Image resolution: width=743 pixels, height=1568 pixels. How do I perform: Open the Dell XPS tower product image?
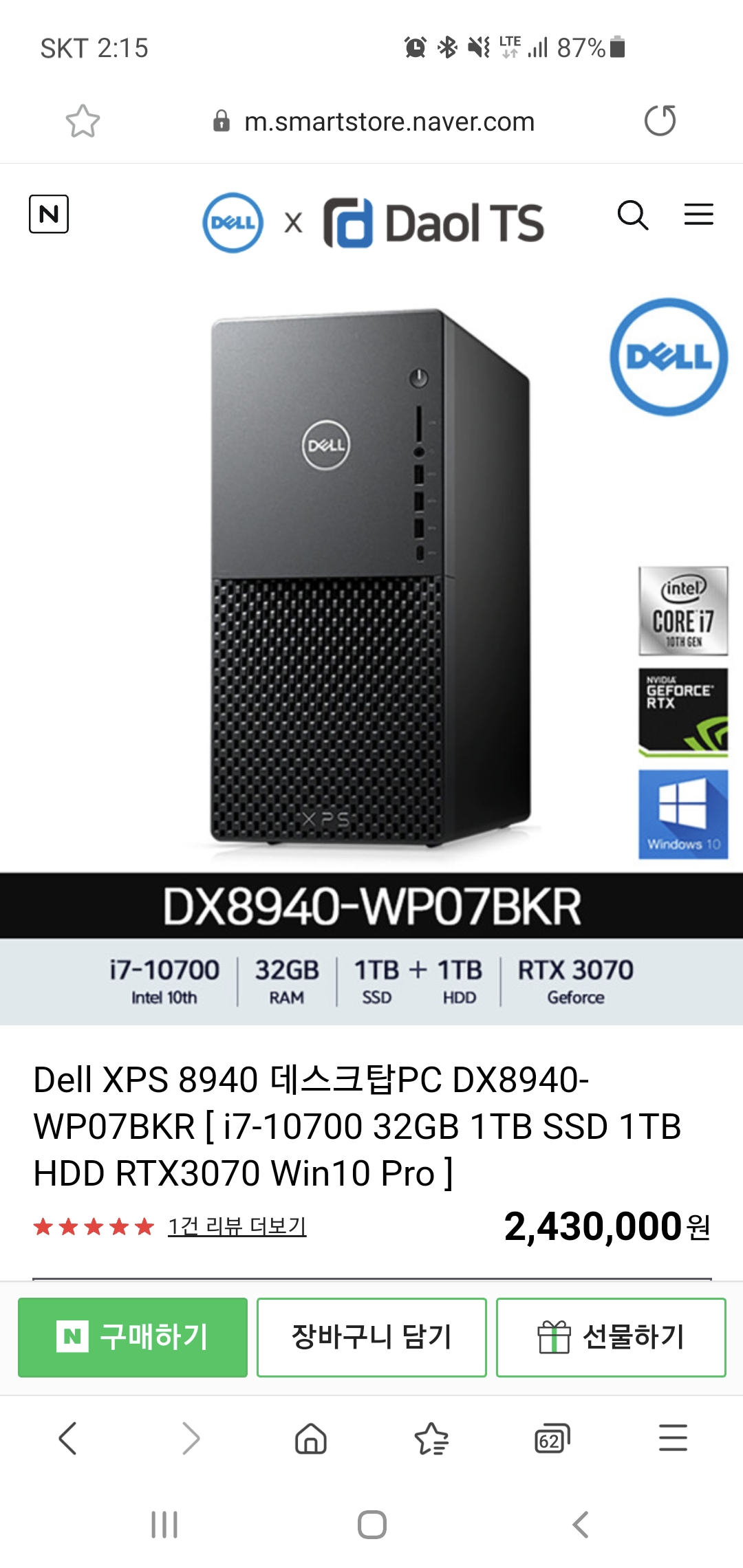[371, 578]
